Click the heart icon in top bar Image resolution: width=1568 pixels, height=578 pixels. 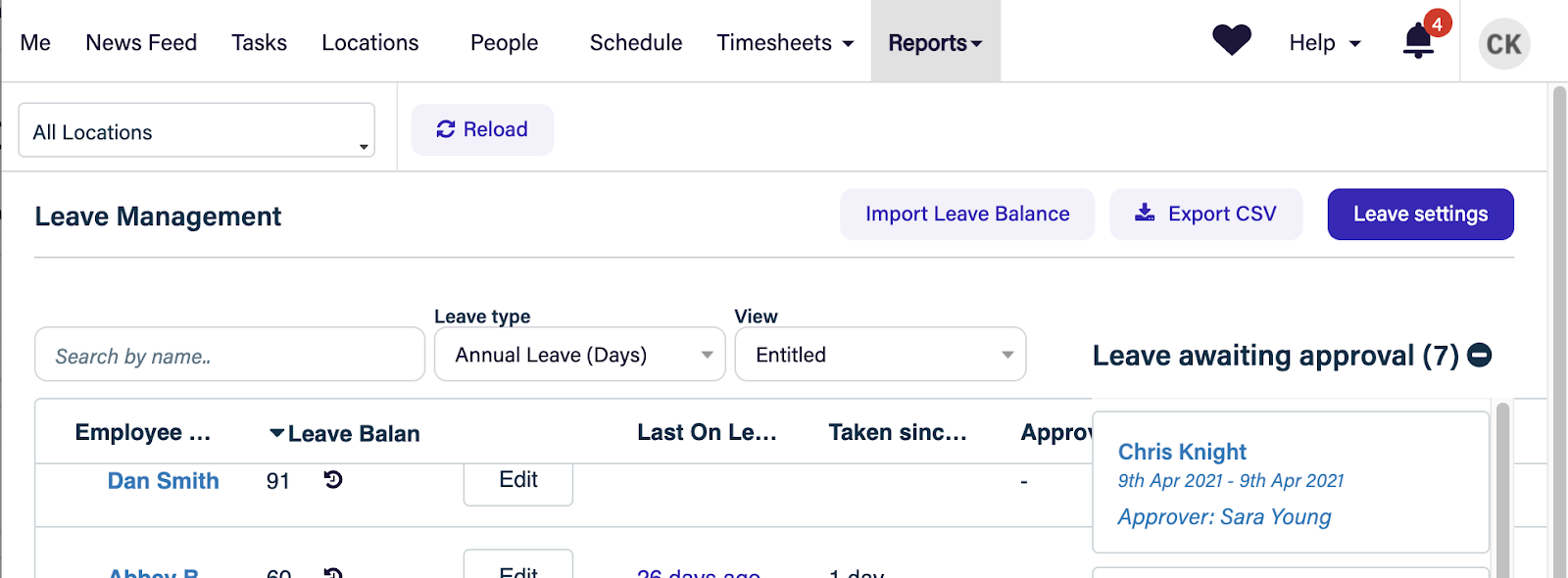point(1232,41)
